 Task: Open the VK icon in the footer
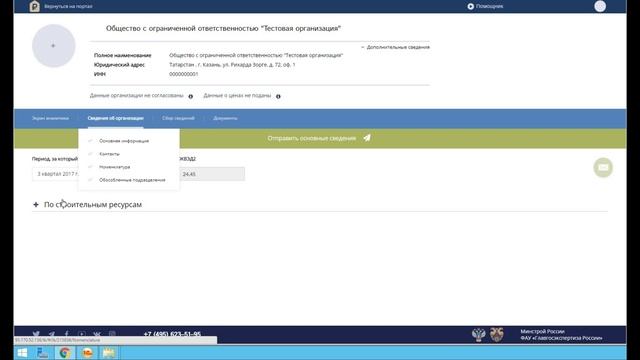click(x=97, y=334)
